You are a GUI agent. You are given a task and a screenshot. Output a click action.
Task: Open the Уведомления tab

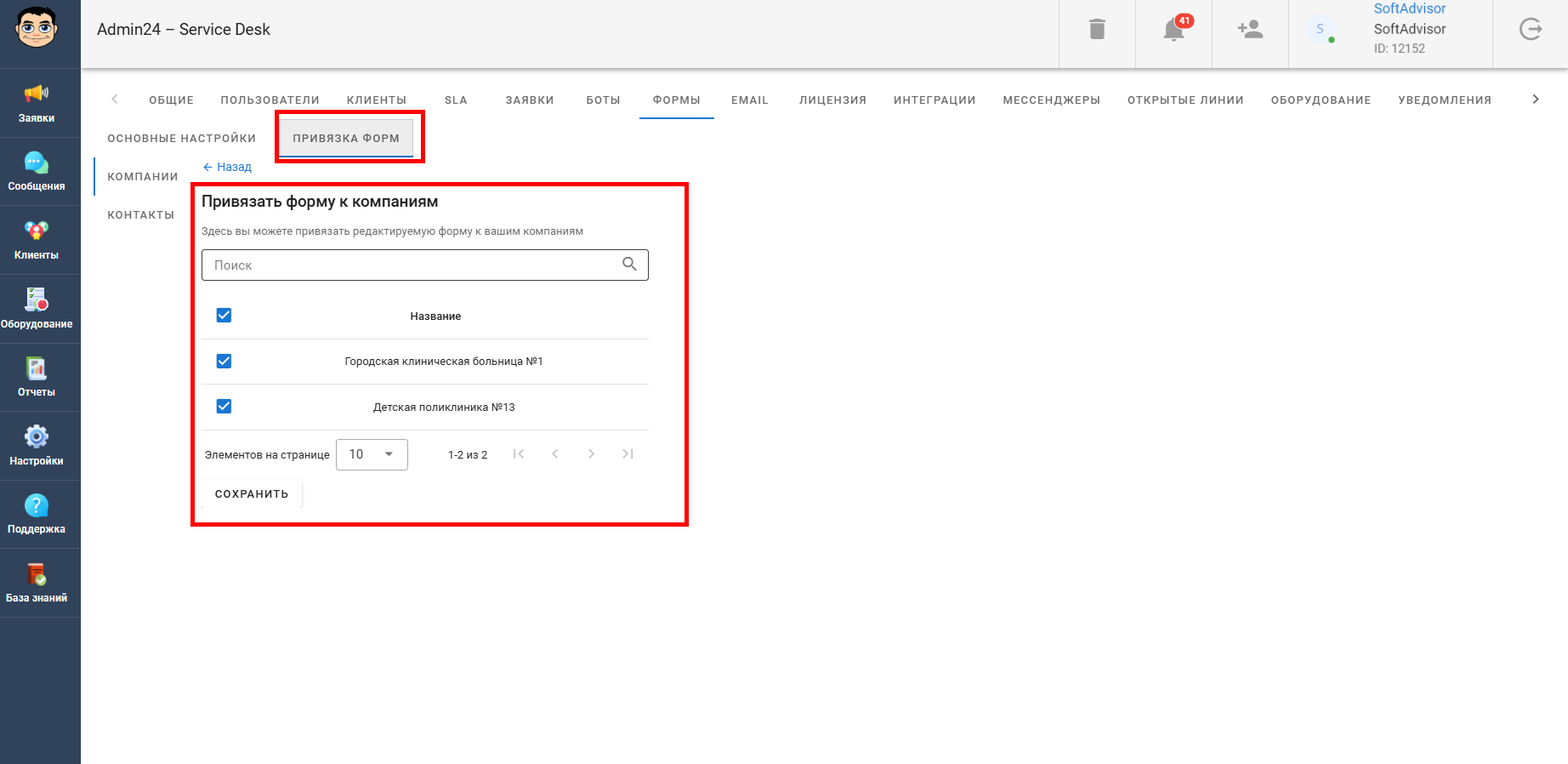coord(1445,100)
